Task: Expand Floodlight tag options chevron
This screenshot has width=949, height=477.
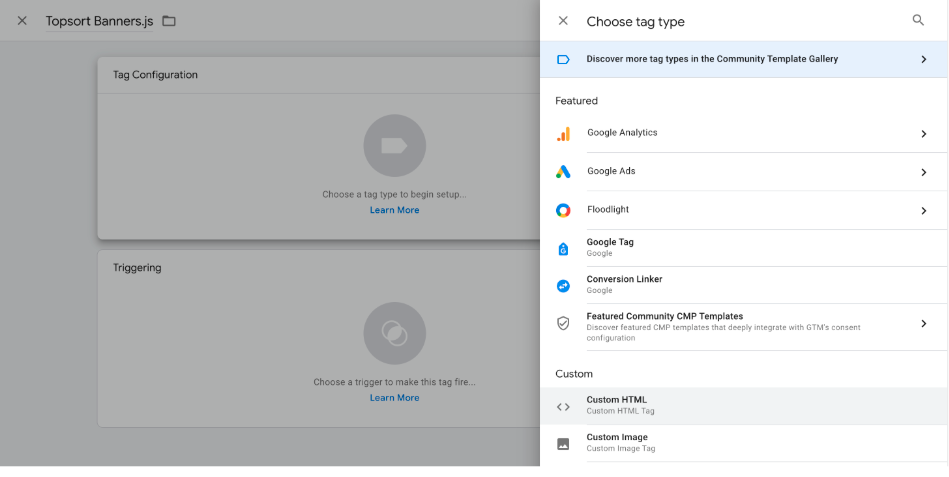Action: (923, 210)
